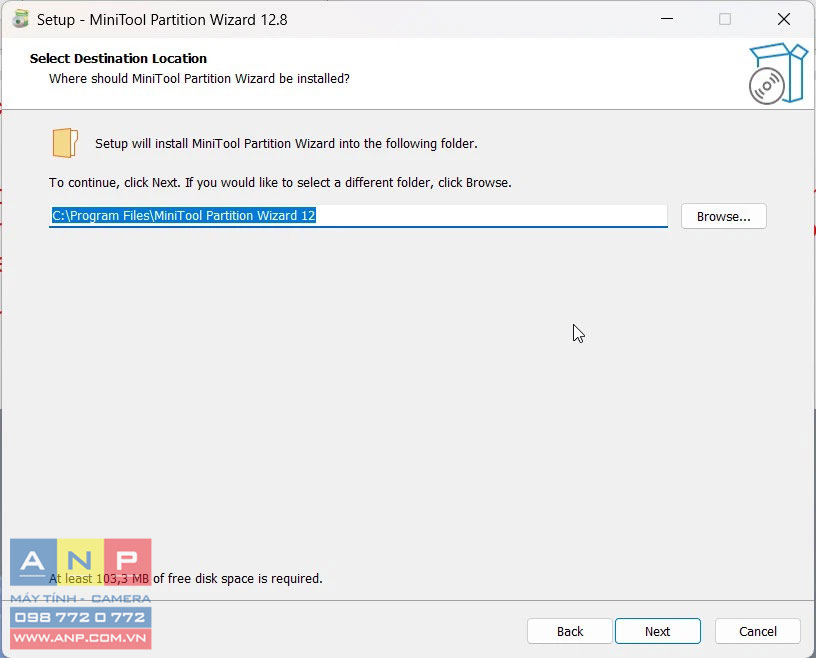The width and height of the screenshot is (816, 658).
Task: Click the 'To continue, click Next' instruction
Action: click(280, 183)
